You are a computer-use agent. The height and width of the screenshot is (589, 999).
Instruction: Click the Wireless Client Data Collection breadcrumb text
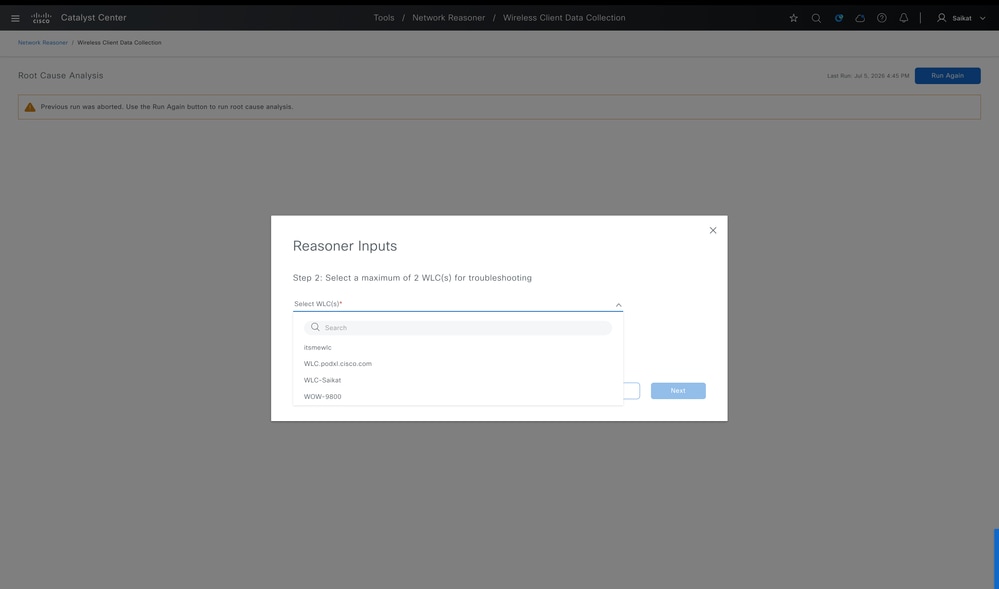pos(119,43)
